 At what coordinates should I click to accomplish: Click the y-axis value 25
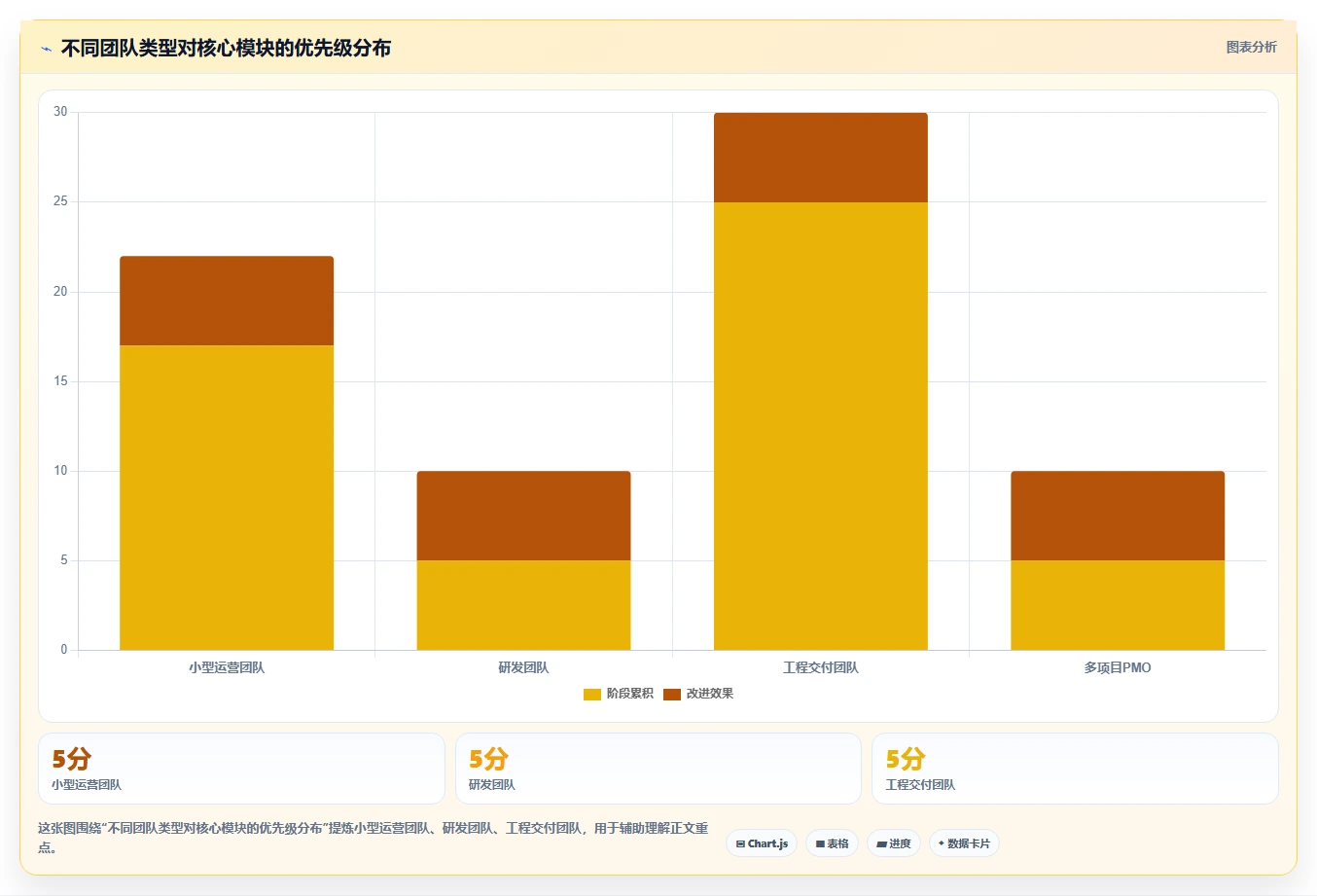click(x=60, y=201)
